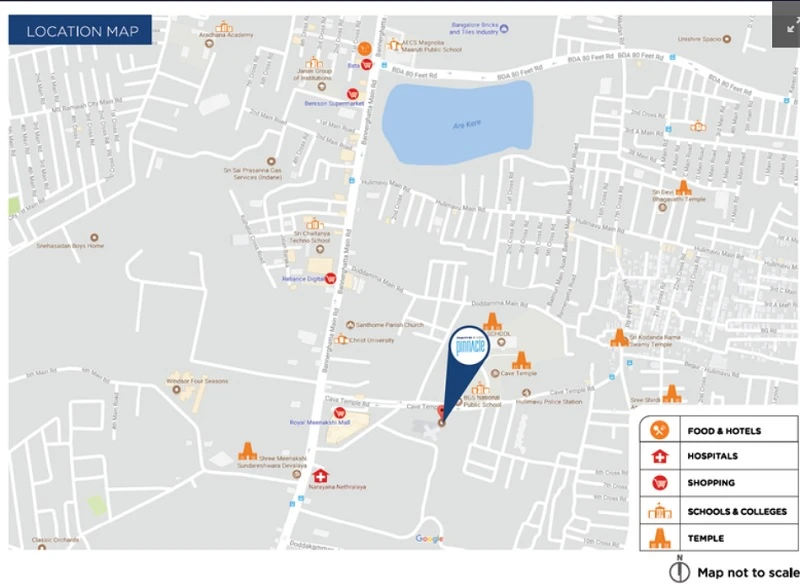The height and width of the screenshot is (584, 800).
Task: Click the Sri Chaitanya Techno School icon
Action: point(314,224)
